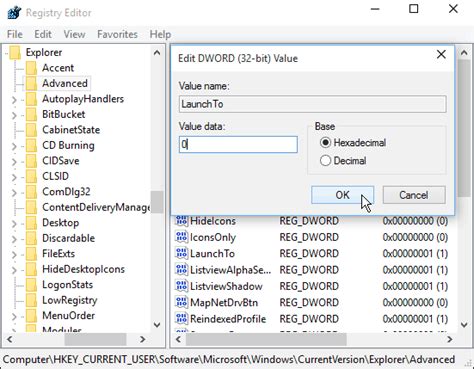Expand the BitBucket tree node
Image resolution: width=474 pixels, height=369 pixels.
coord(14,115)
